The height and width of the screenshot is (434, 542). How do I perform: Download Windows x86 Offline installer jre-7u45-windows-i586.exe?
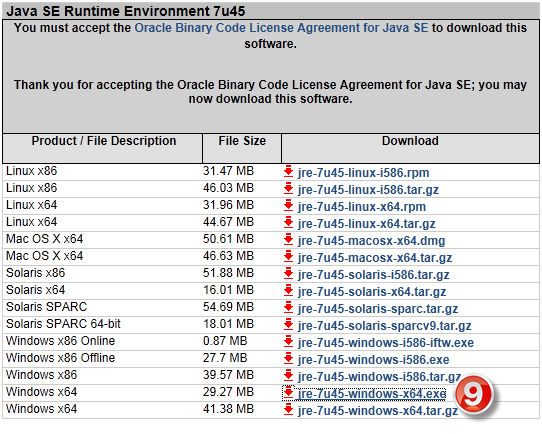pos(373,360)
